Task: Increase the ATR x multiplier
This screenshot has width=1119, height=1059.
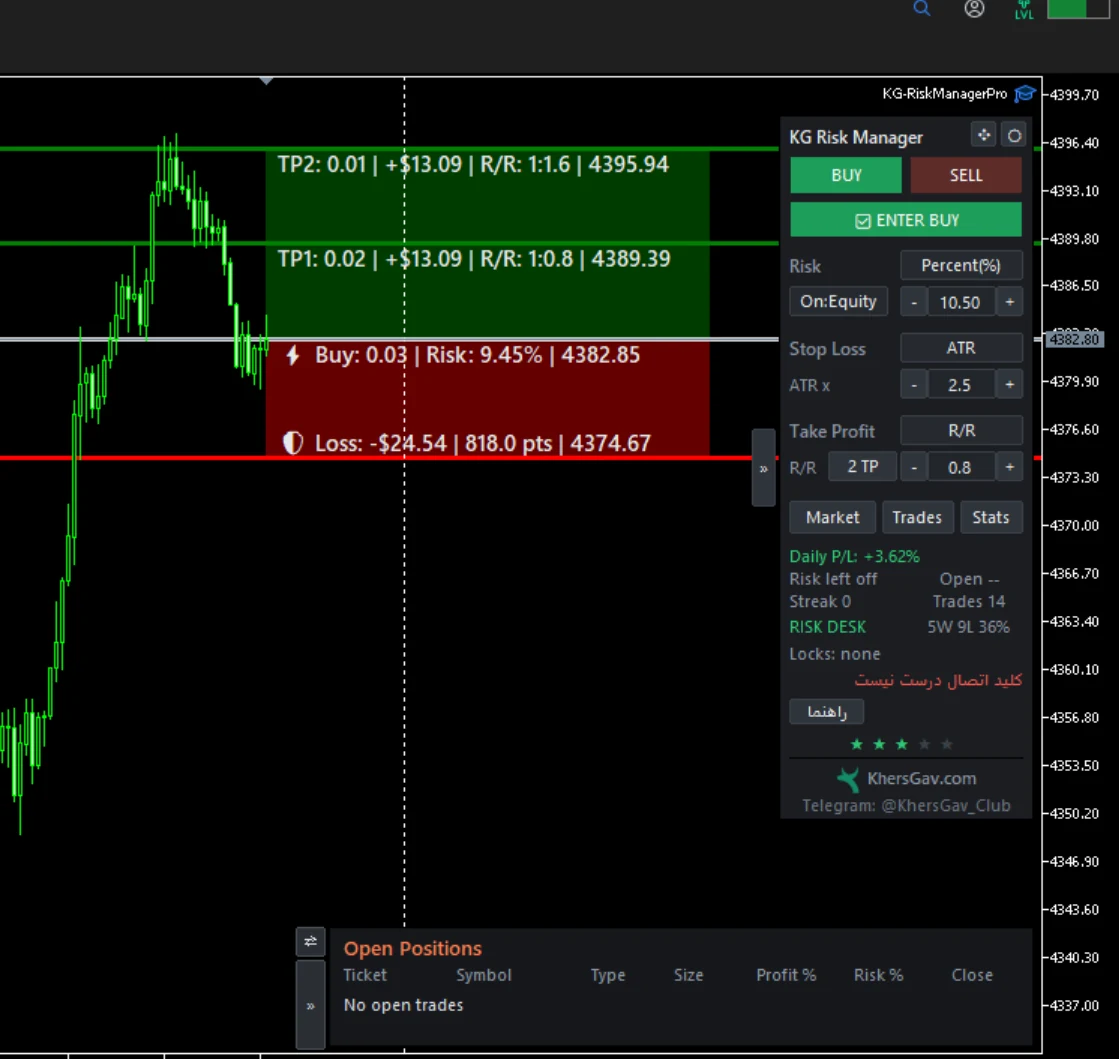Action: point(1009,385)
